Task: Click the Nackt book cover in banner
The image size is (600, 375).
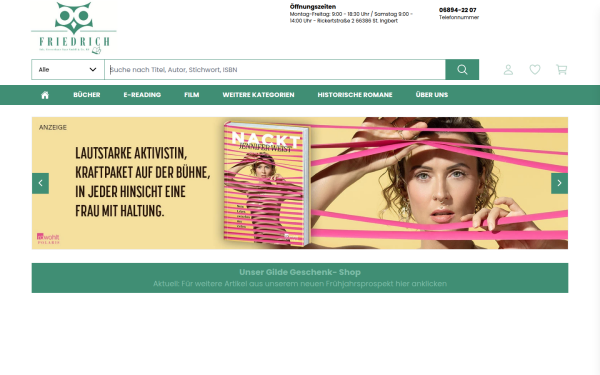Action: pos(267,183)
